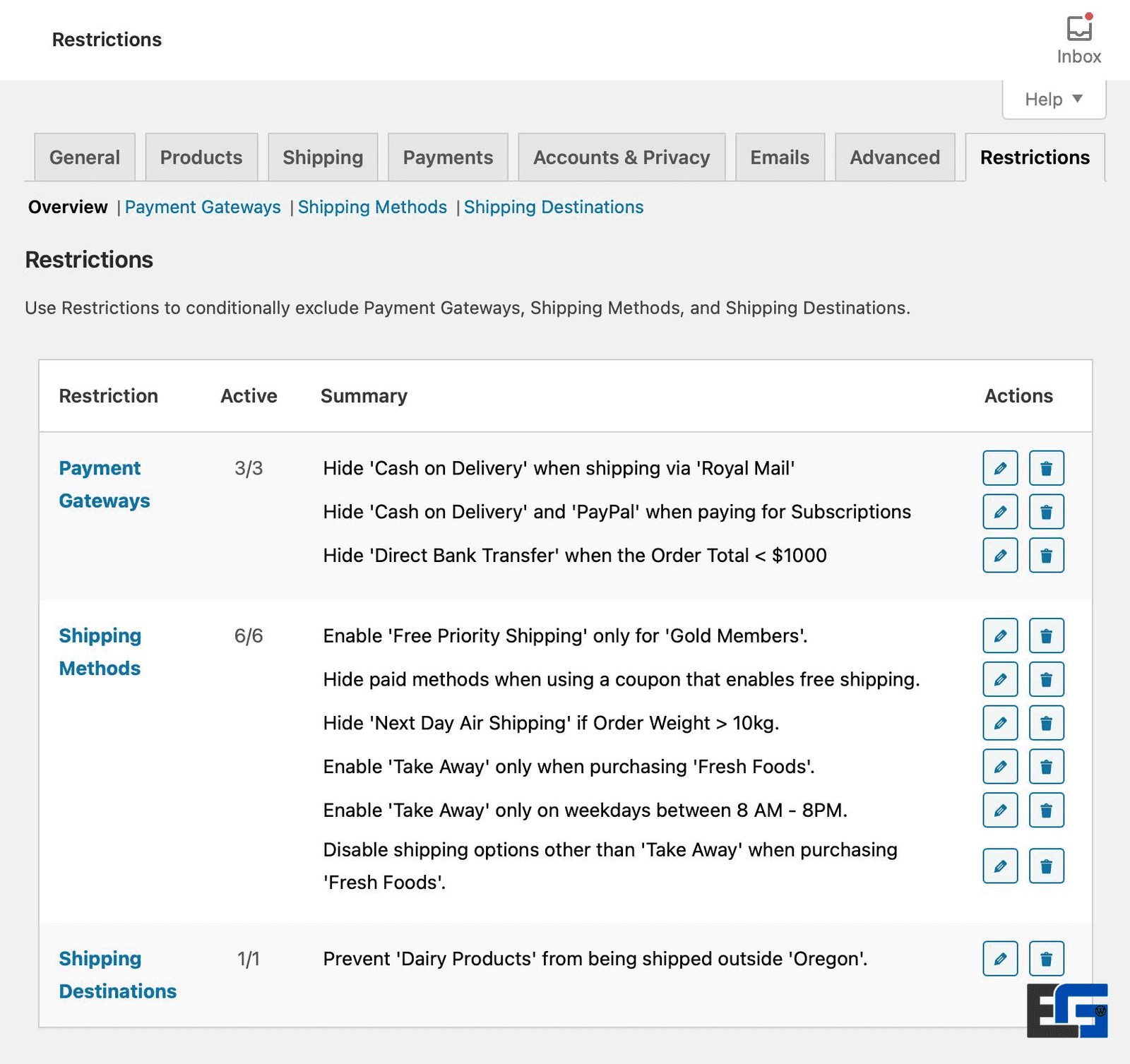This screenshot has height=1064, width=1130.
Task: Delete the 'Dairy Products' Oregon restriction
Action: pos(1046,959)
